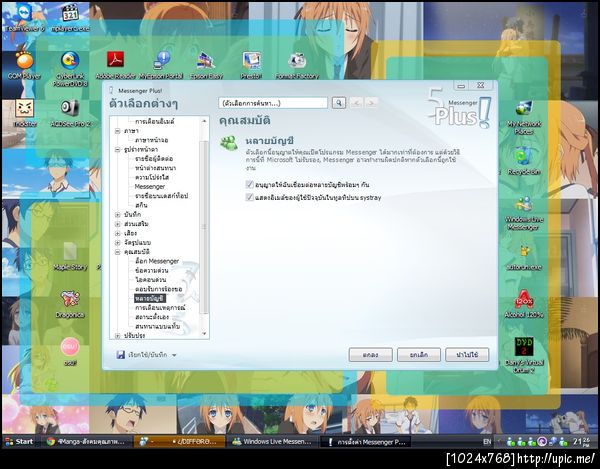The image size is (600, 469).
Task: Select the Messenger item under รูปร่างหน้าตา
Action: click(x=150, y=187)
